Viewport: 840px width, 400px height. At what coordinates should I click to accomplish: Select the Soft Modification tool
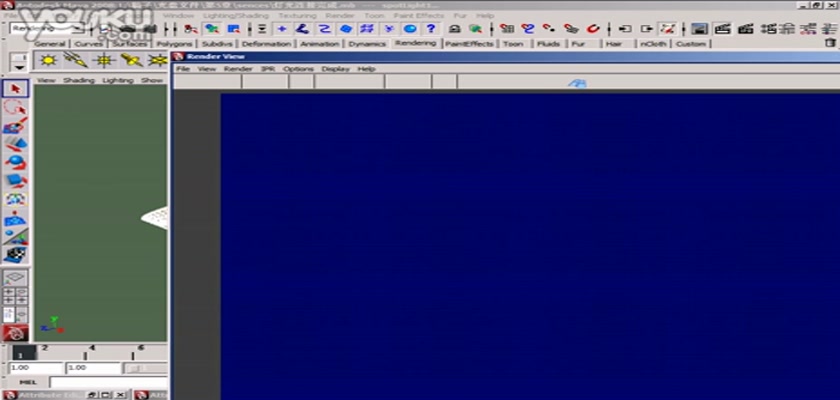16,218
